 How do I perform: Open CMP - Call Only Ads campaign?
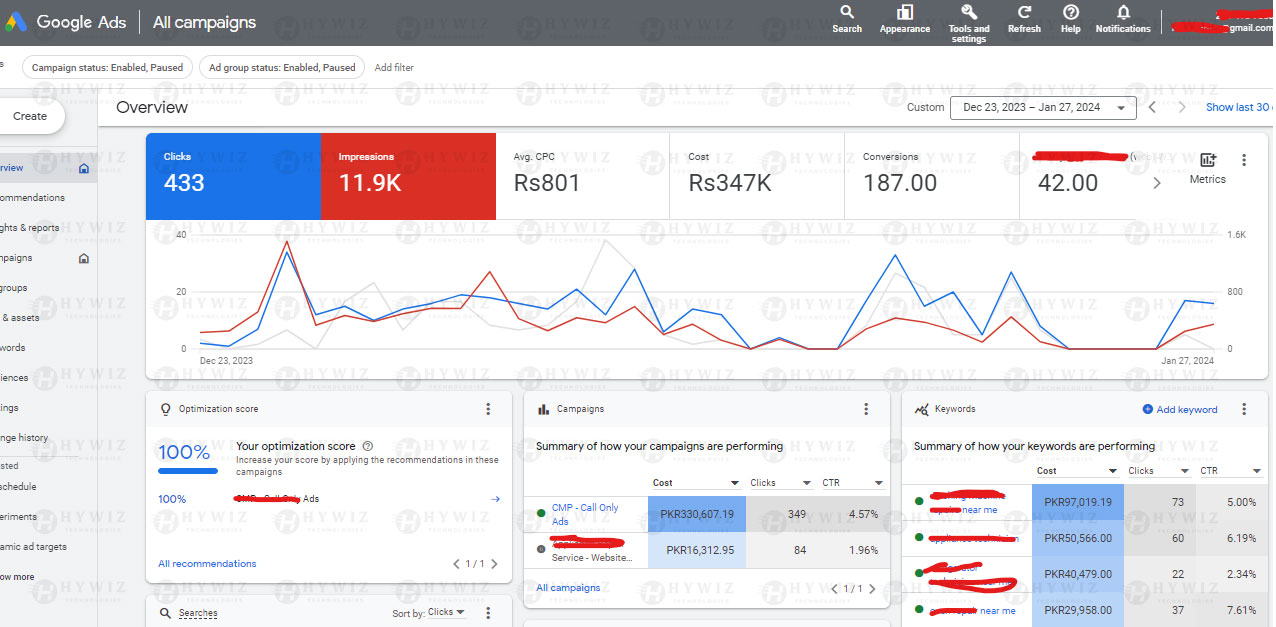pyautogui.click(x=585, y=514)
